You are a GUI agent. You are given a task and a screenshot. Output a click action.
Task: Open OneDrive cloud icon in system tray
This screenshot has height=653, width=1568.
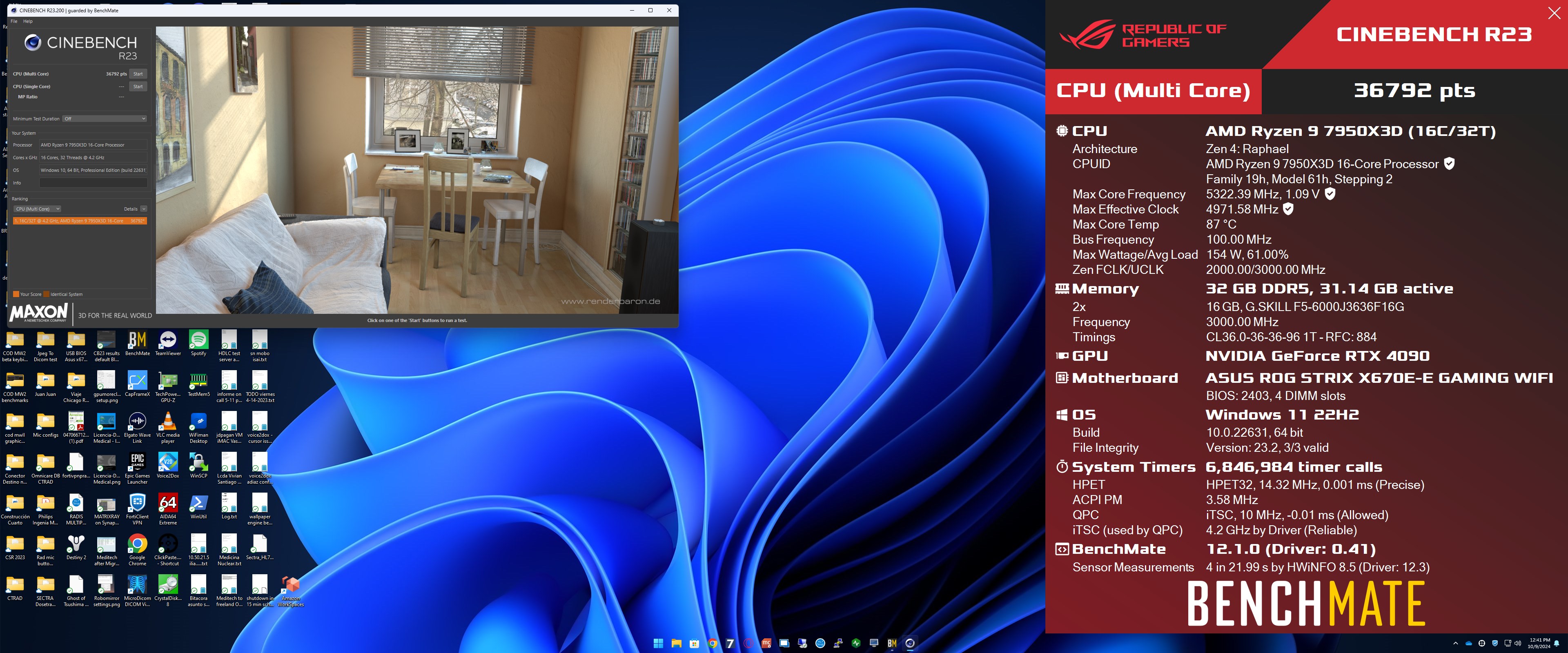[1469, 643]
